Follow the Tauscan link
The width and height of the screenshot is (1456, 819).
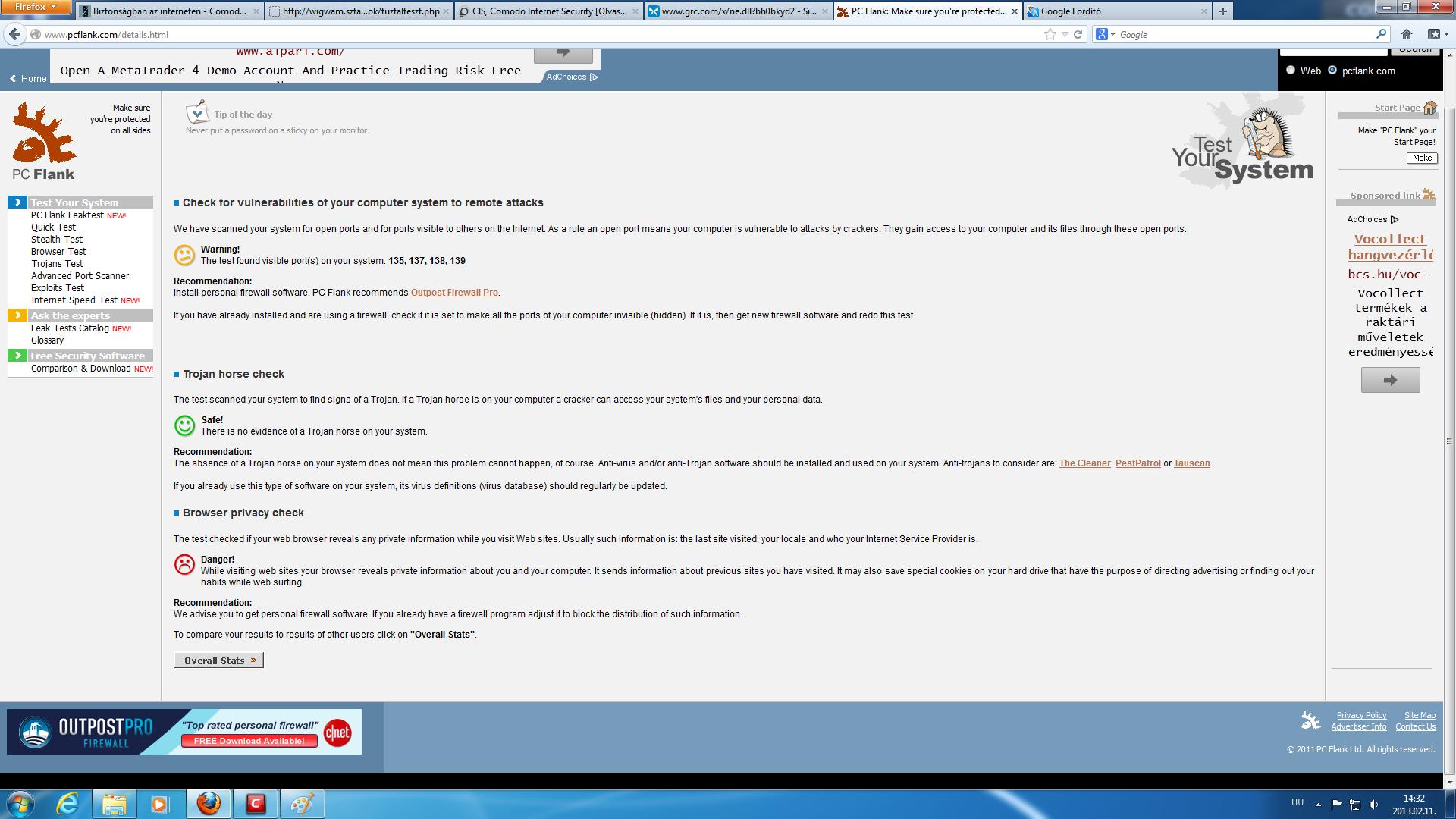tap(1191, 463)
